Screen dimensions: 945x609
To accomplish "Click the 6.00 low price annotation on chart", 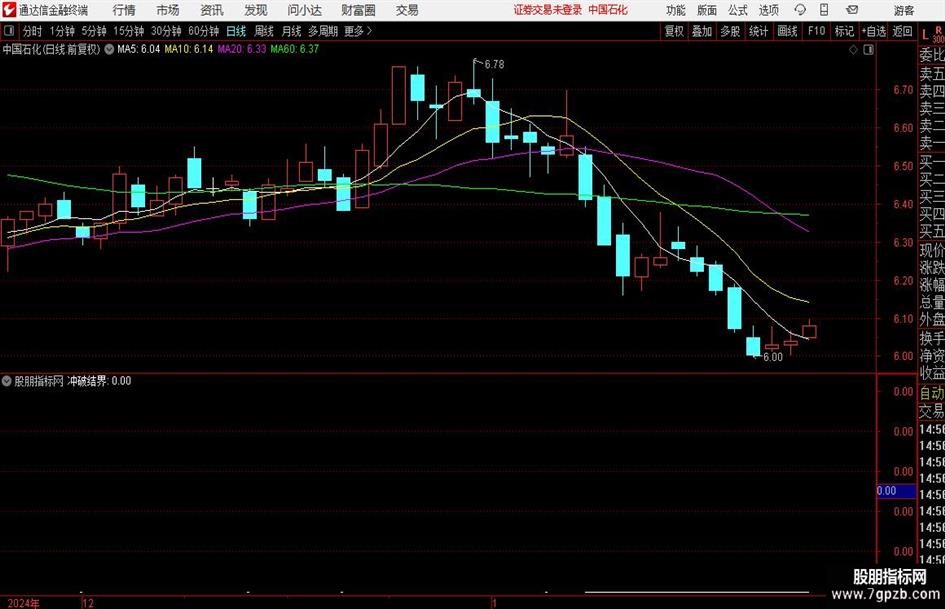I will point(773,357).
